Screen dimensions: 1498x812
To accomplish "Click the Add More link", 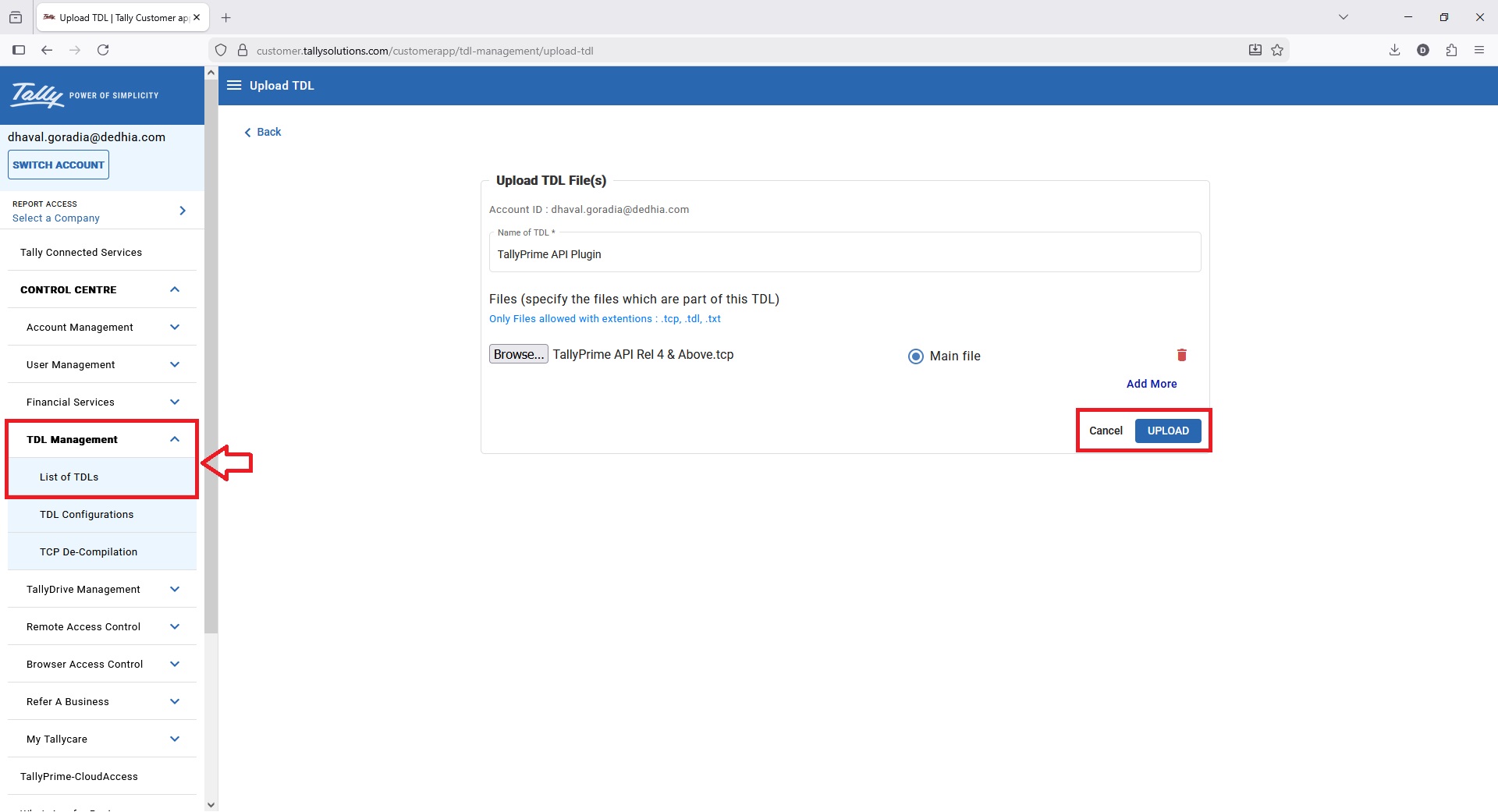I will (x=1152, y=384).
